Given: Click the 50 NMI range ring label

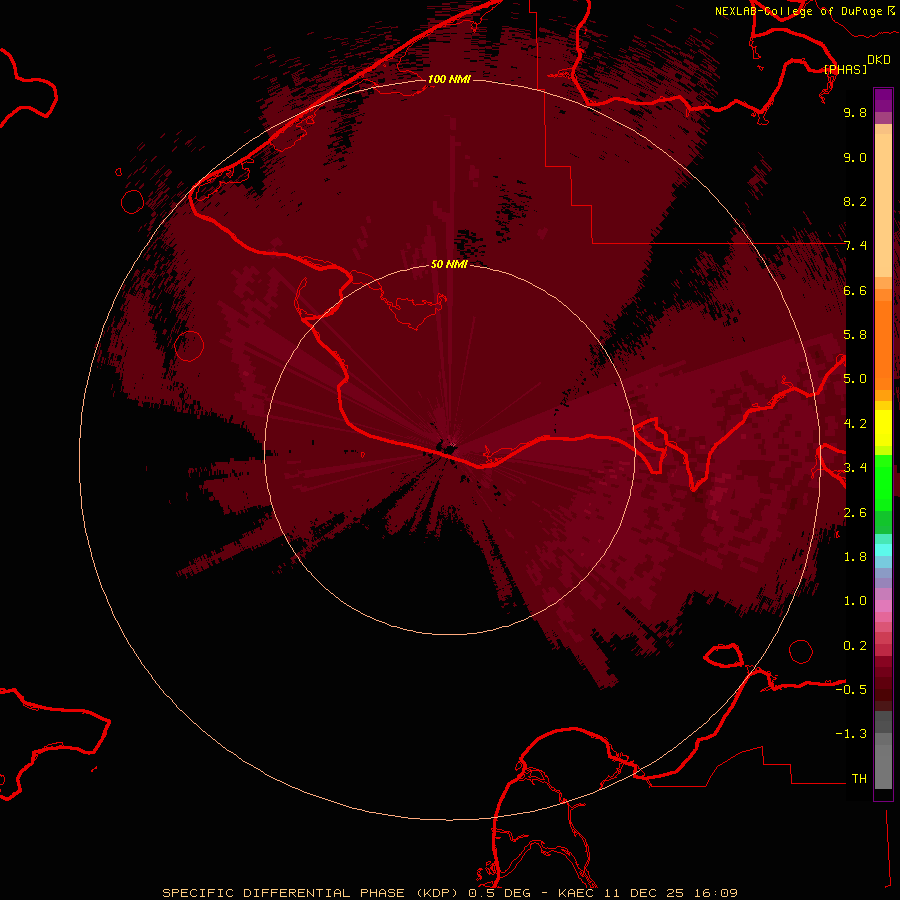Looking at the screenshot, I should 449,264.
